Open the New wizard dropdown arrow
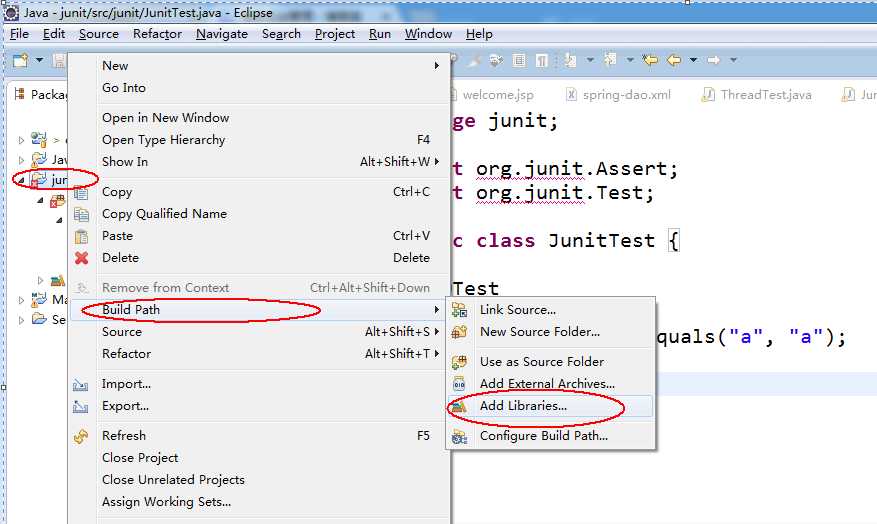The height and width of the screenshot is (524, 877). coord(39,60)
